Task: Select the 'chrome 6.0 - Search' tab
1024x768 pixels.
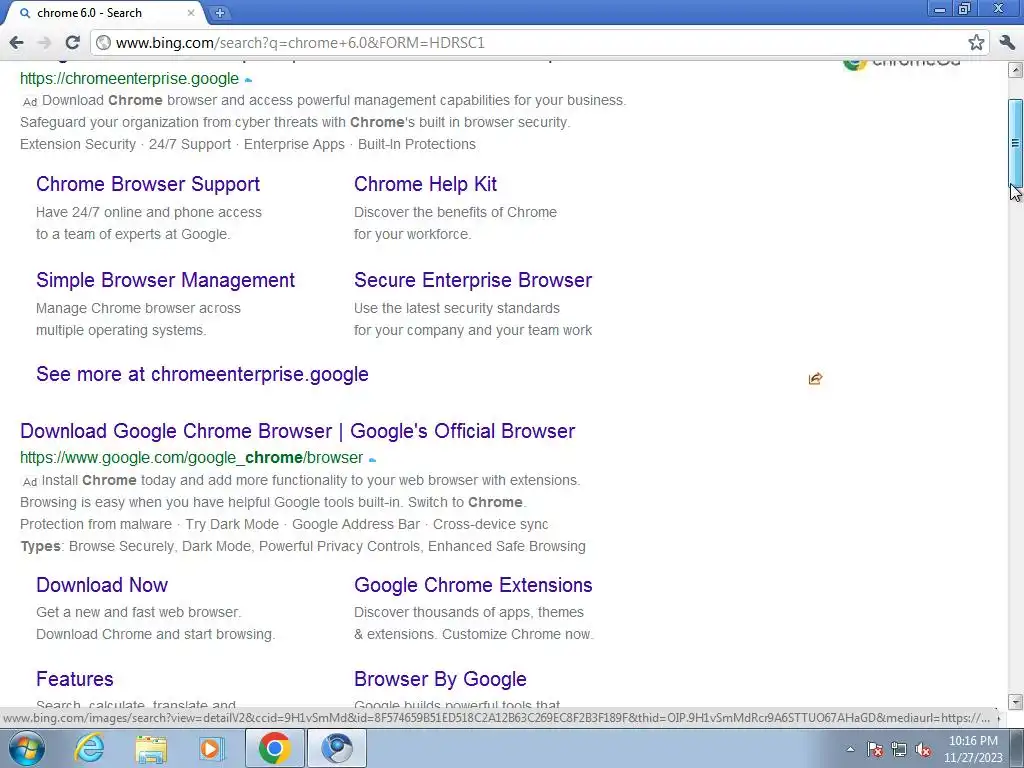Action: pyautogui.click(x=104, y=12)
